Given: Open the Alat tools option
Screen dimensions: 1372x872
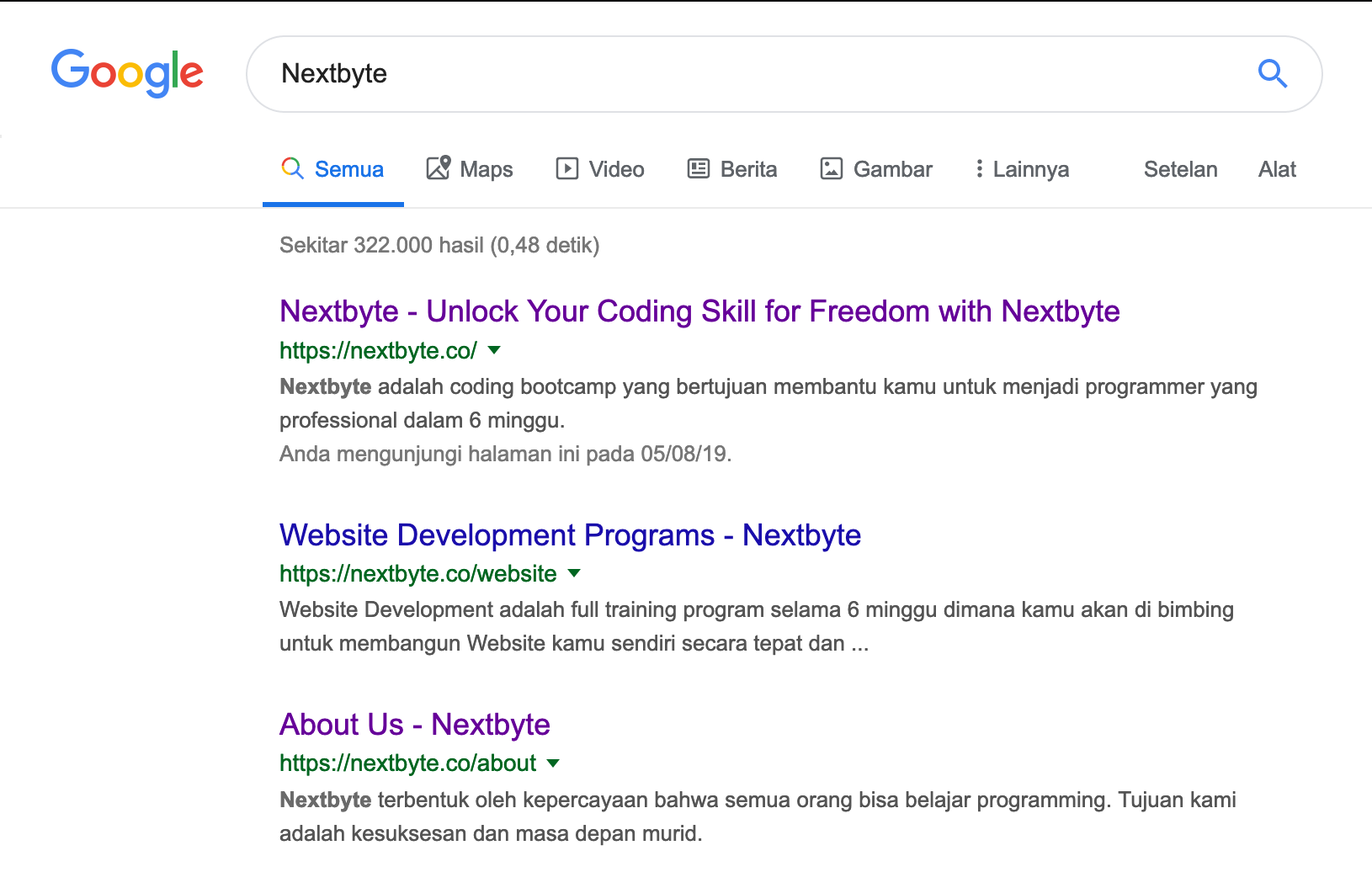Looking at the screenshot, I should [1277, 169].
